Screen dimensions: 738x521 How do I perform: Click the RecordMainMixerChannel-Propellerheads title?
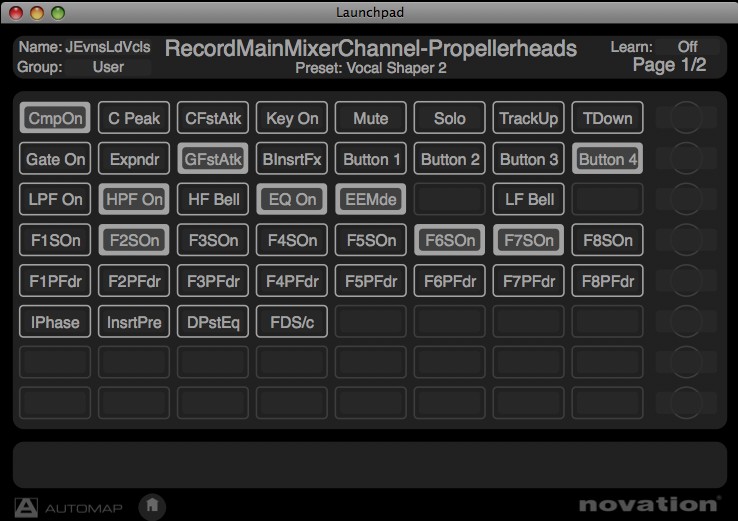pyautogui.click(x=371, y=48)
